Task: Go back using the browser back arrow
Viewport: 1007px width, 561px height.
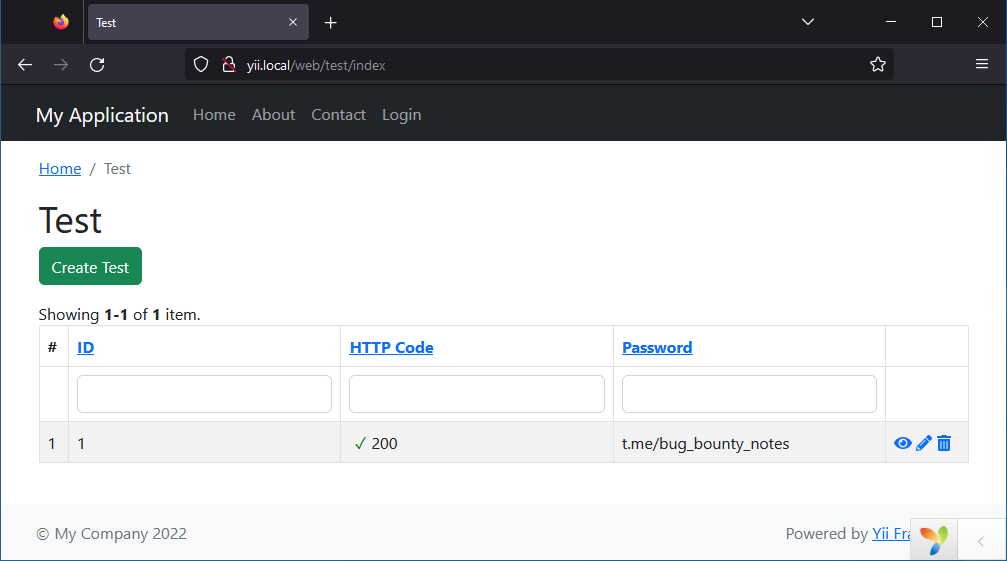Action: 25,65
